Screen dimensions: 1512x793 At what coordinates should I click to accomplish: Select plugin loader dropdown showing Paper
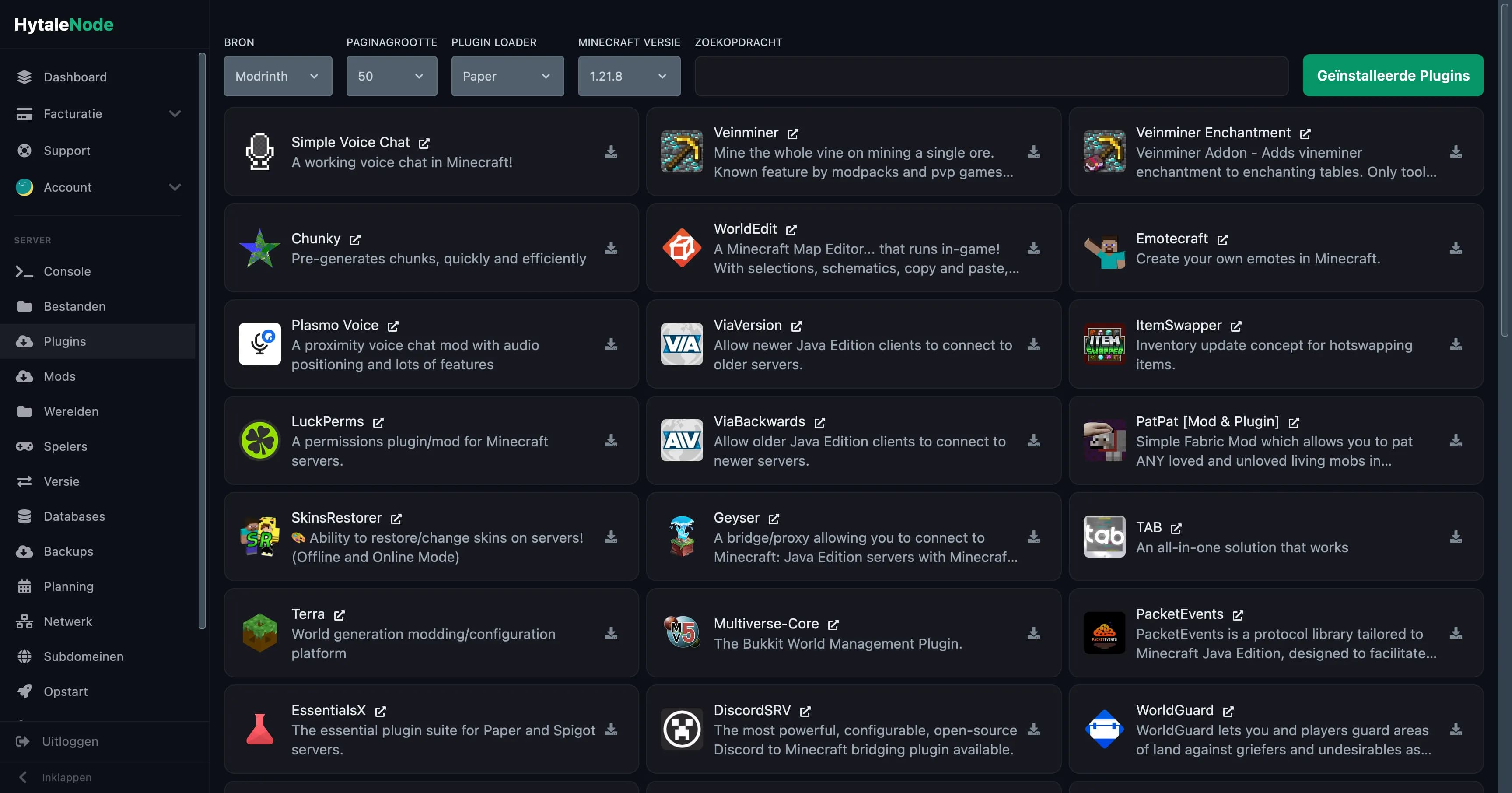pos(507,76)
